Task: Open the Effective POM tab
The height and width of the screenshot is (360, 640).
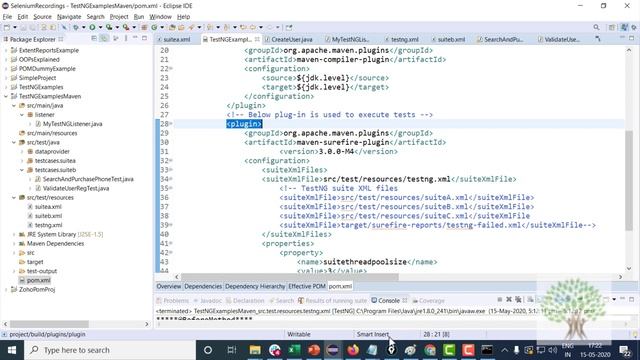Action: click(307, 287)
